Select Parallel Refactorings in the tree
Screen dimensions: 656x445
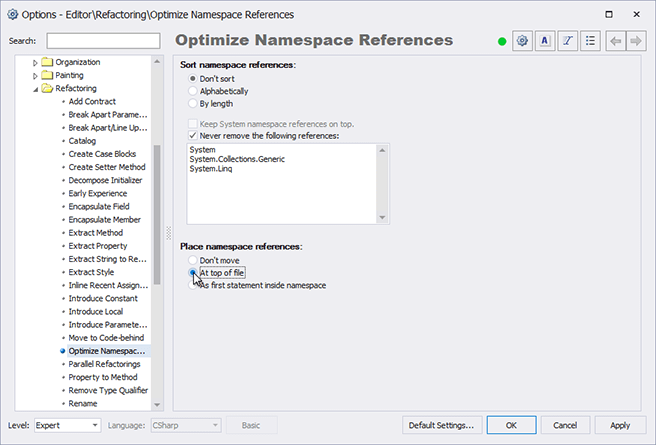pos(104,365)
